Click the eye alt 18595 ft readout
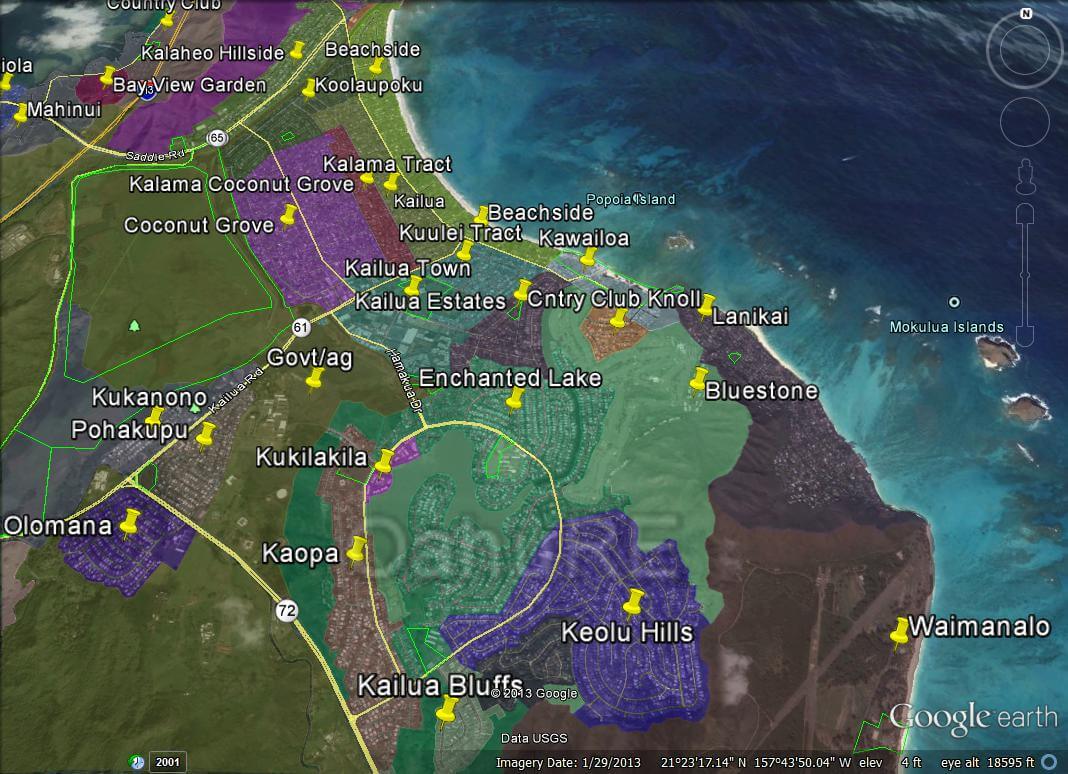The width and height of the screenshot is (1068, 774). coord(988,762)
